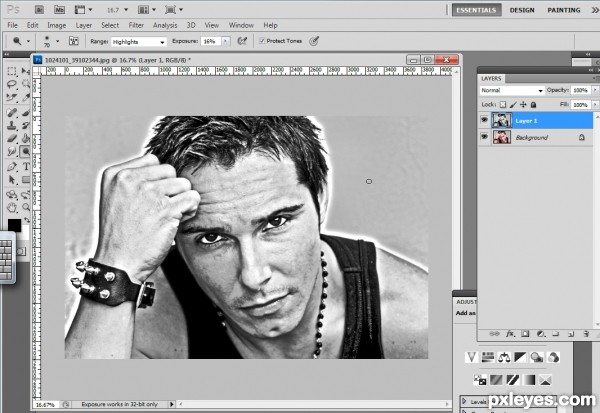
Task: Delete layer using trash icon
Action: [586, 334]
